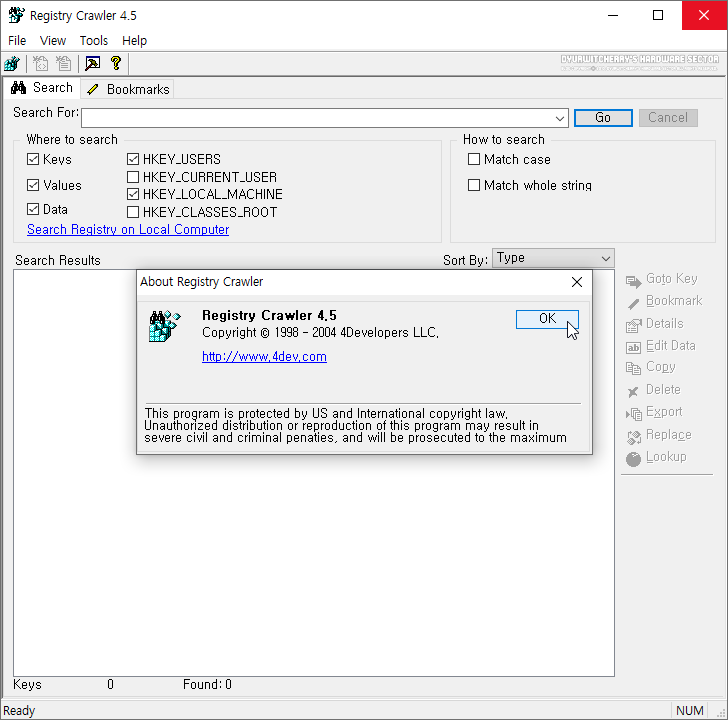
Task: Open the View menu
Action: click(x=53, y=41)
